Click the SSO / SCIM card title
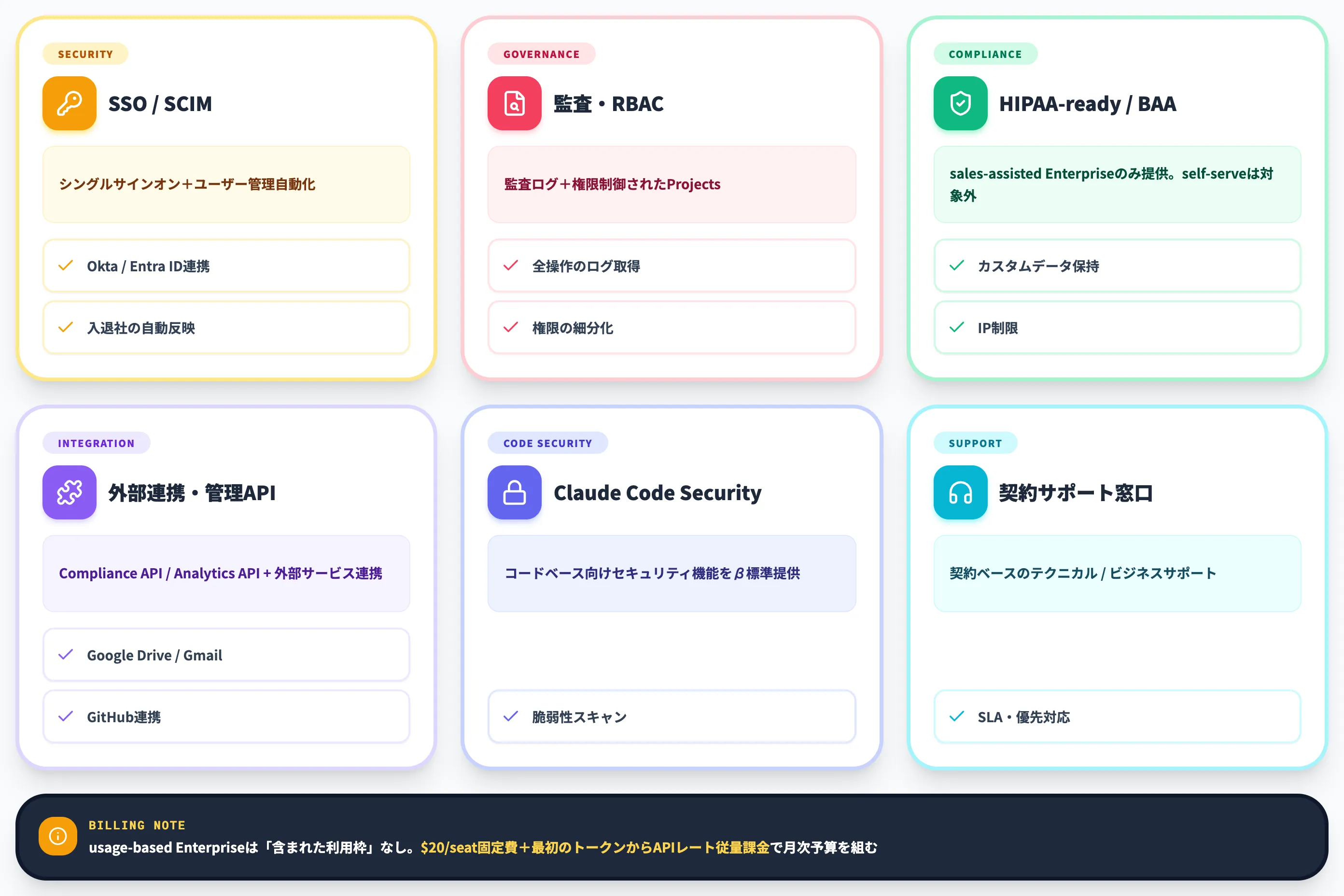 (160, 104)
